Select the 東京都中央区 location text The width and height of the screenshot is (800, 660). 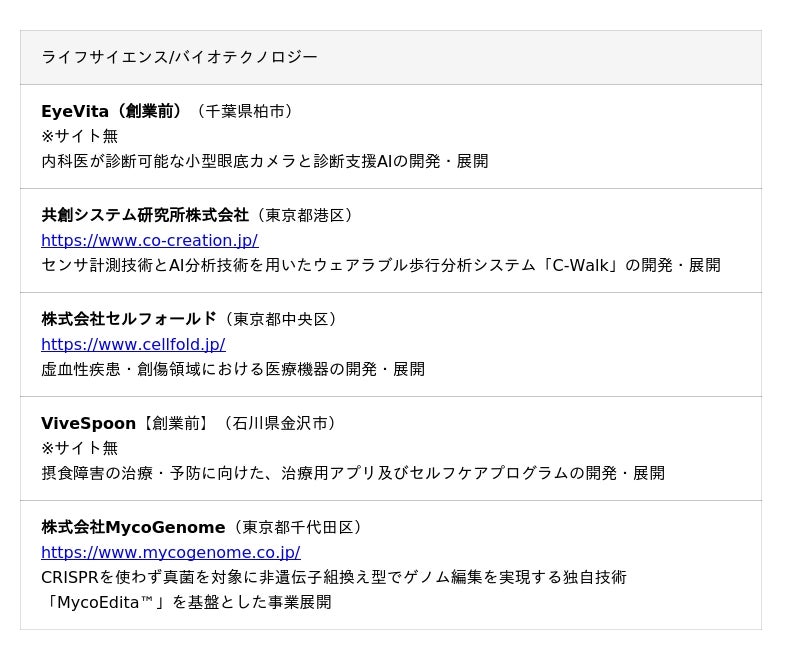281,319
